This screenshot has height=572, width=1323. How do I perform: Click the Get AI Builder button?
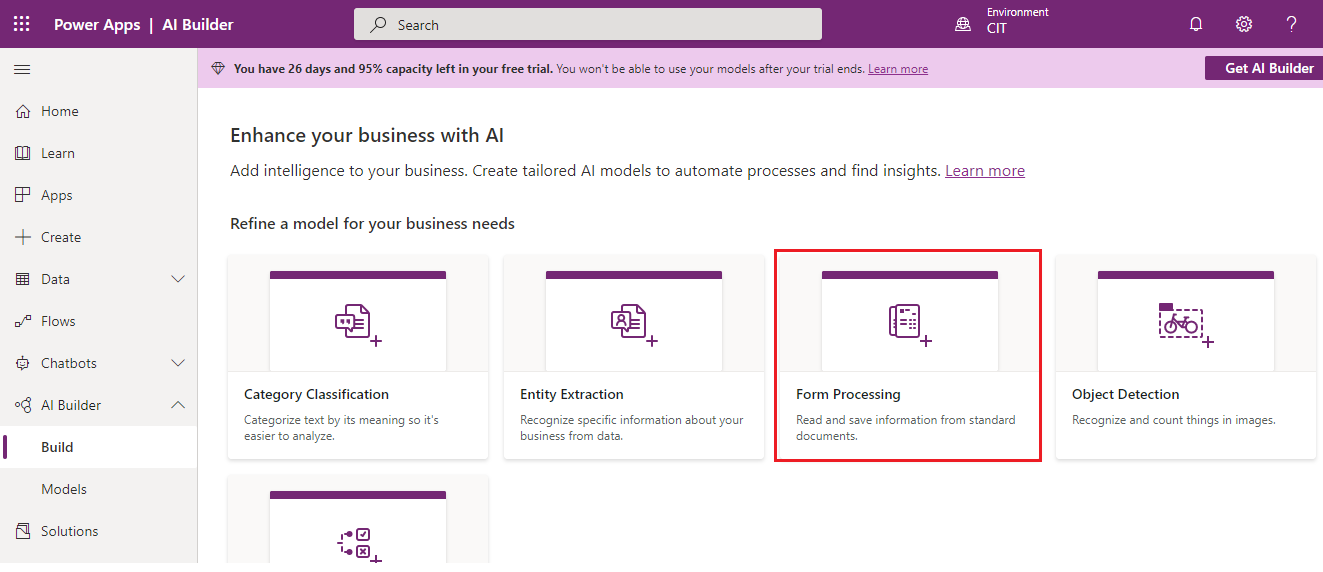tap(1264, 68)
